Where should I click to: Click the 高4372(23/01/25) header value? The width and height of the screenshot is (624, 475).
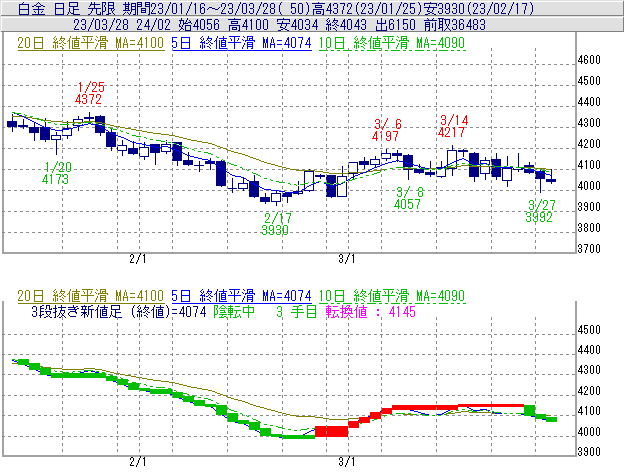(367, 8)
